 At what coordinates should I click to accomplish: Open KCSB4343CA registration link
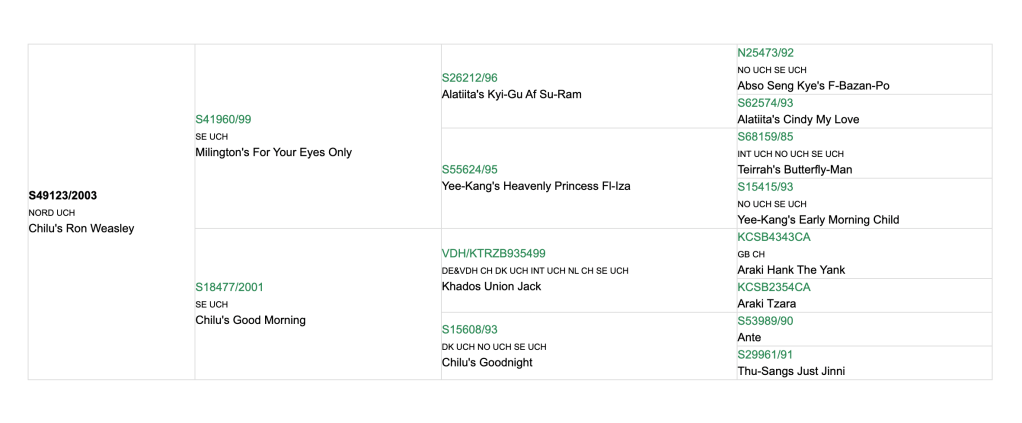[x=773, y=237]
